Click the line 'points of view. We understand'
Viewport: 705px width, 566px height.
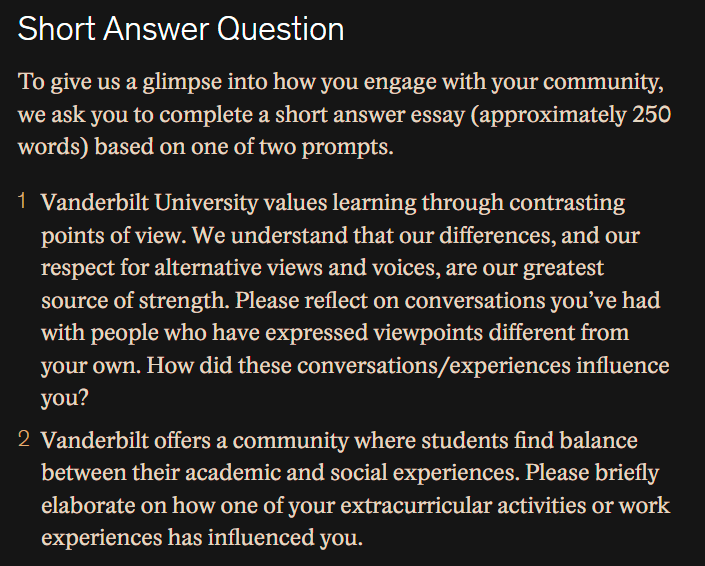click(340, 236)
